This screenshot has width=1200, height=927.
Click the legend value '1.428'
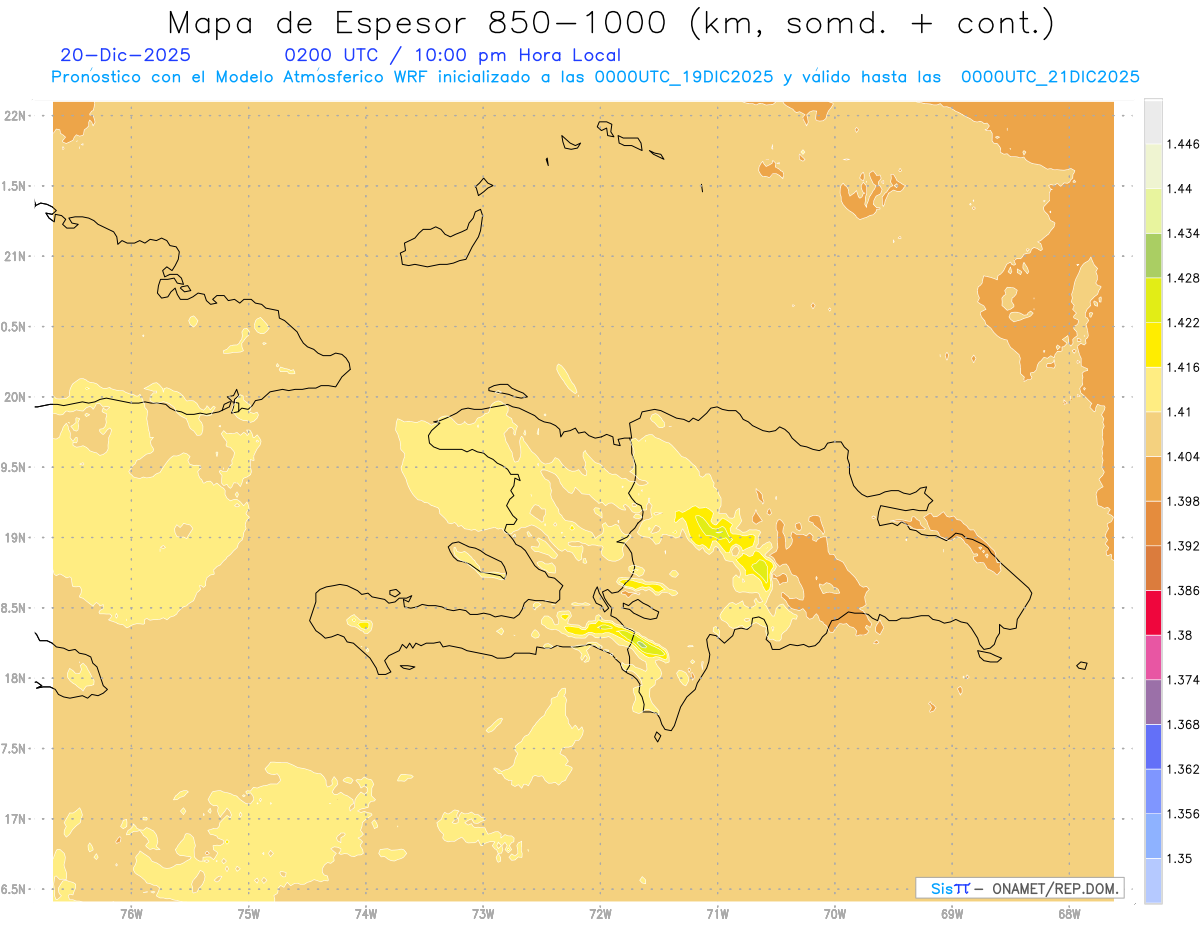click(x=1182, y=278)
